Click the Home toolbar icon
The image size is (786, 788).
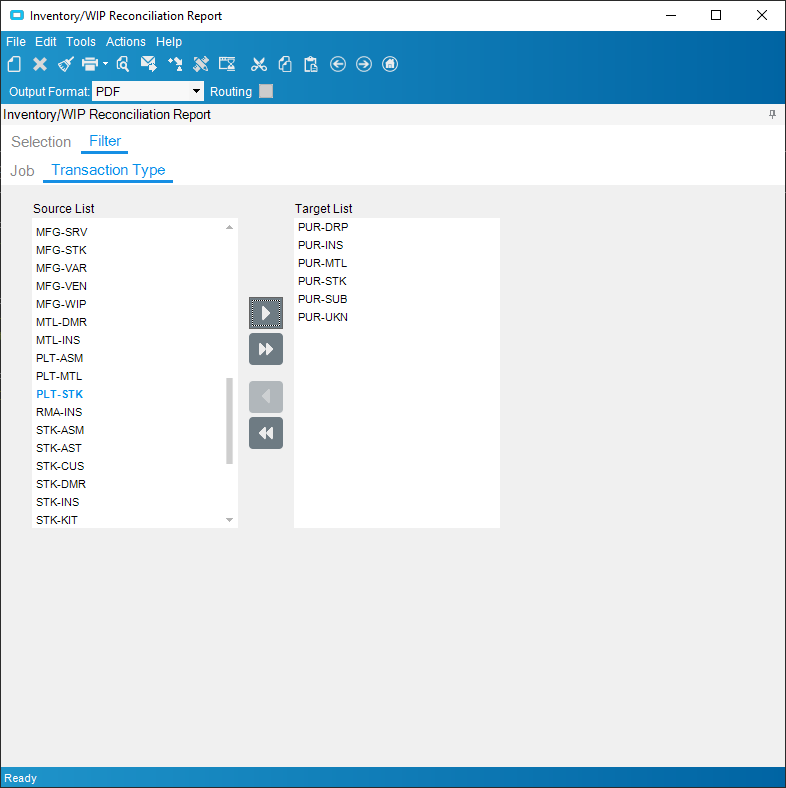click(x=390, y=64)
